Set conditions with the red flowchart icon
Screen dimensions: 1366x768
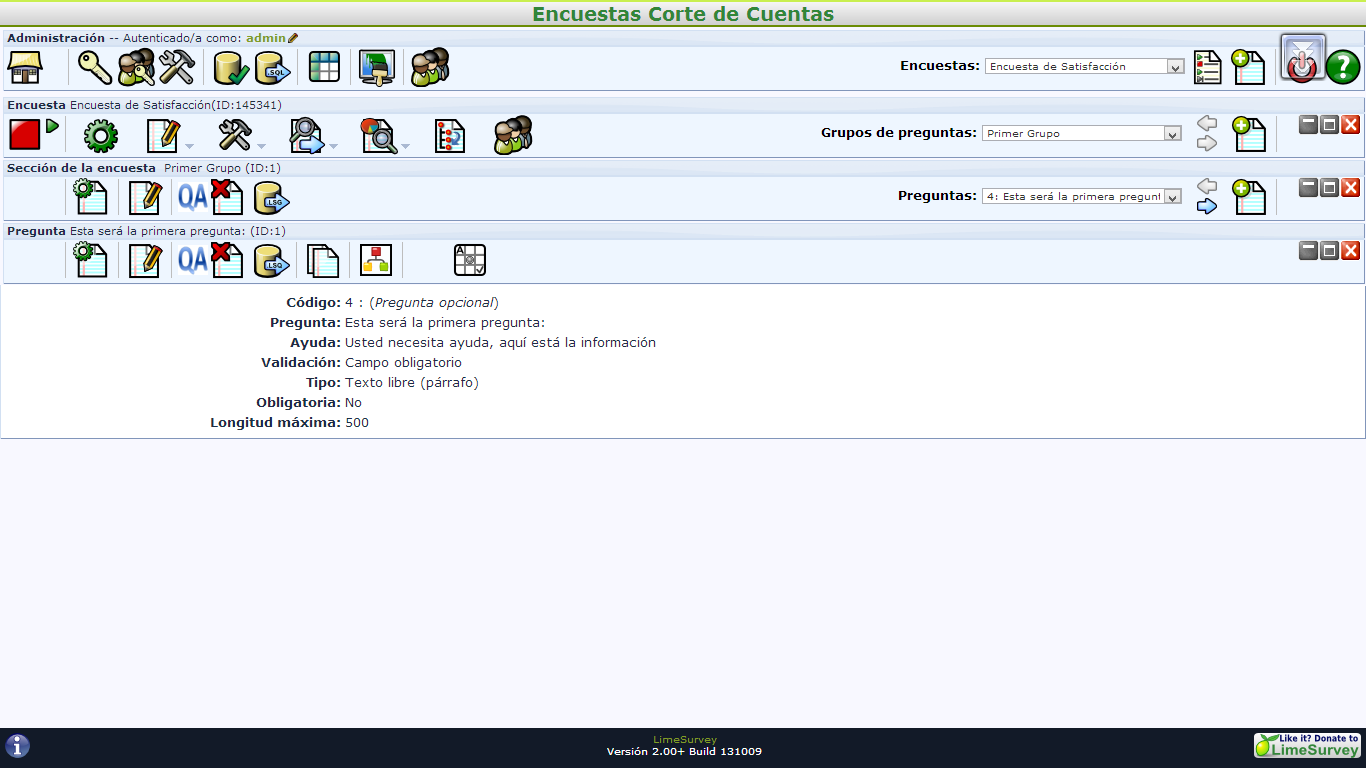click(376, 260)
